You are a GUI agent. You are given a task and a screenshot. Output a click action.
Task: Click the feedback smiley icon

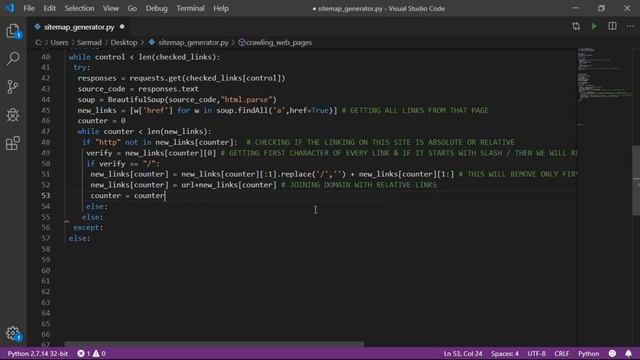click(x=612, y=353)
